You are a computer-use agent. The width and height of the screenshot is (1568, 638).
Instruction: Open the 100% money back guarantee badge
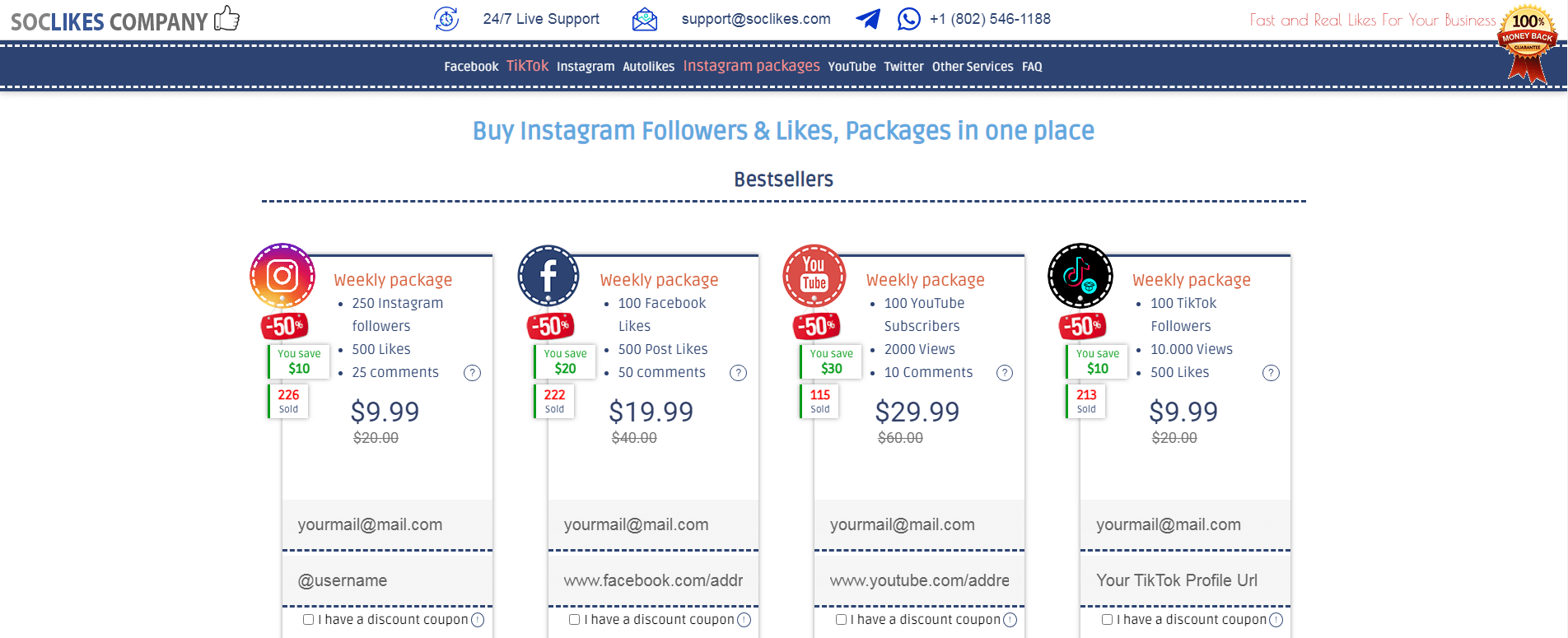[1528, 43]
